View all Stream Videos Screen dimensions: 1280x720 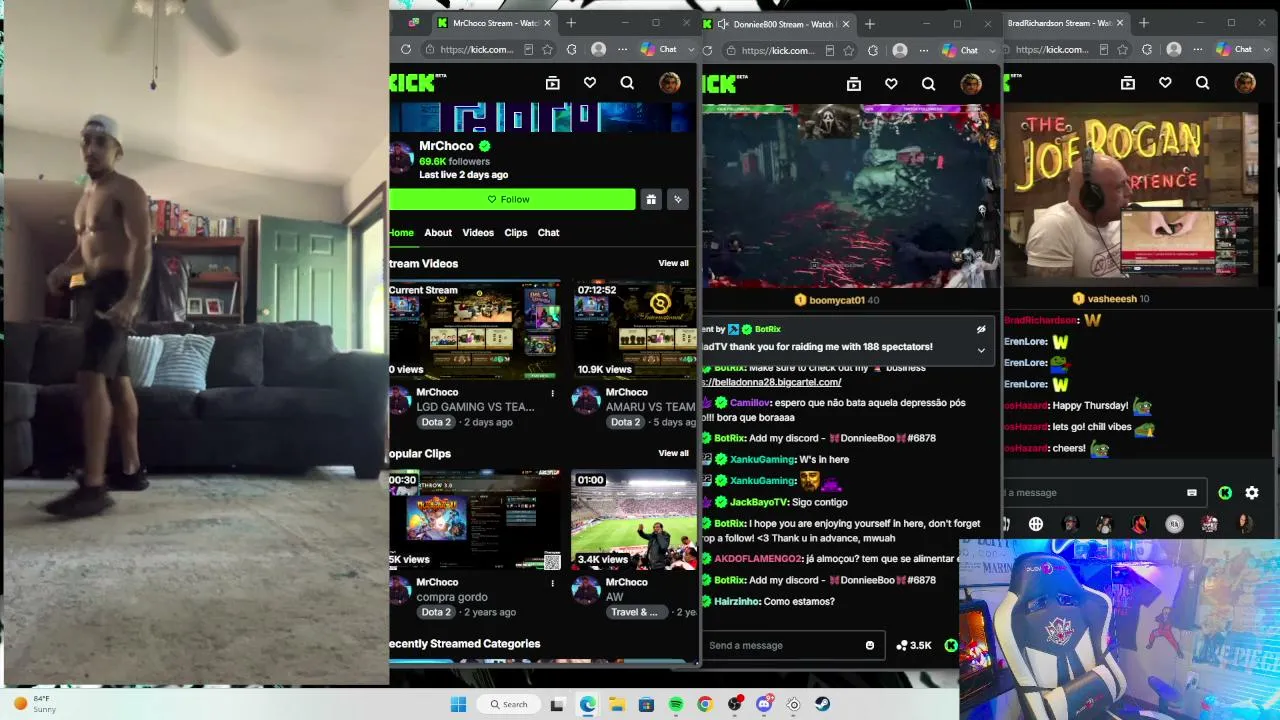point(673,263)
